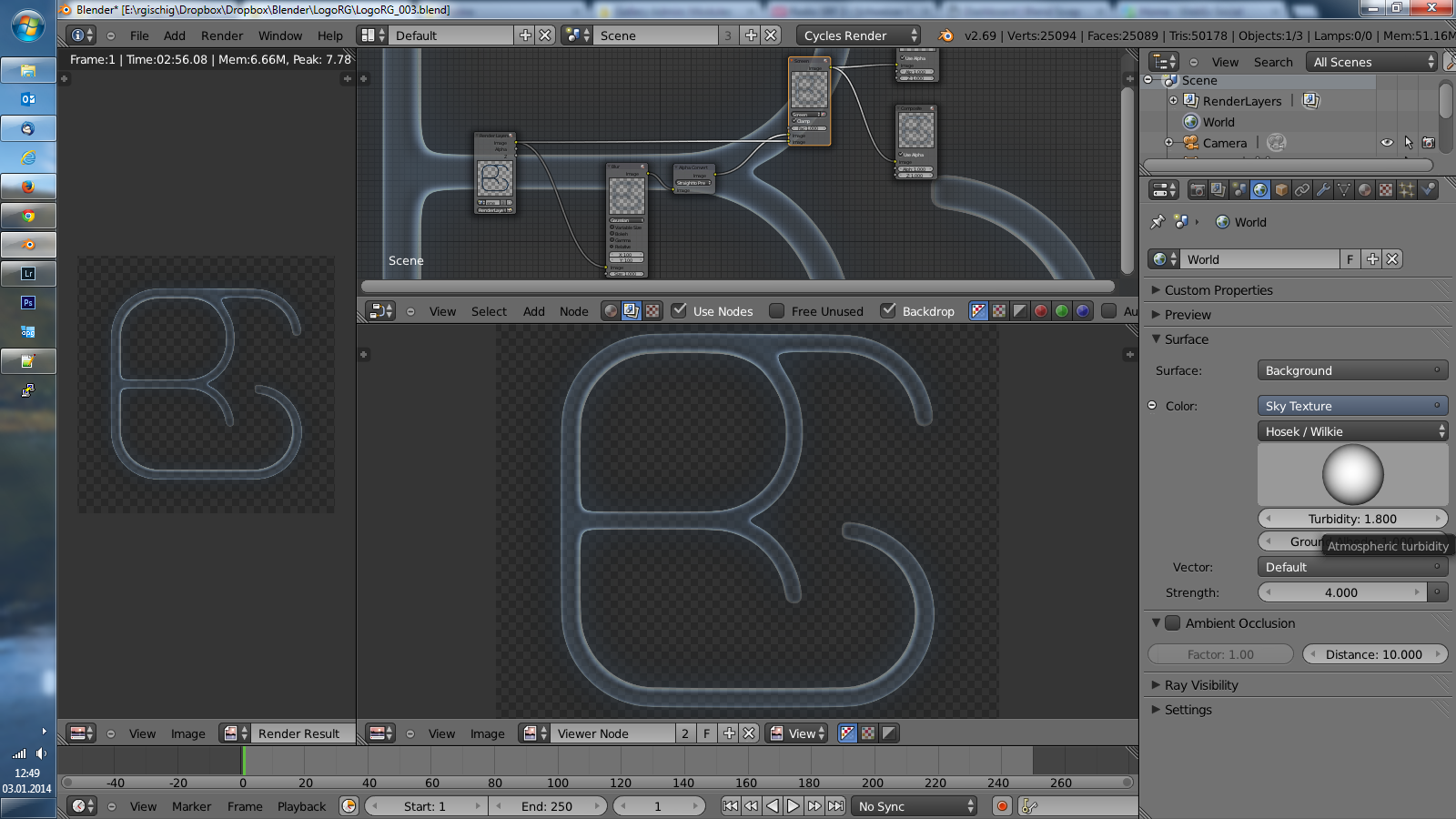Screen dimensions: 1456x819
Task: Click the End frame 250 field
Action: tap(546, 806)
